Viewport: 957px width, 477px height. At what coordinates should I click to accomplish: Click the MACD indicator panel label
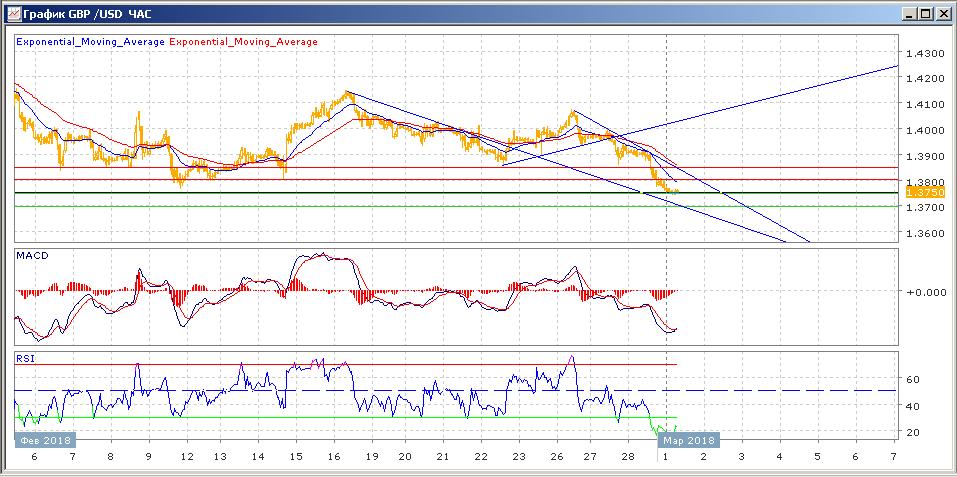click(32, 256)
